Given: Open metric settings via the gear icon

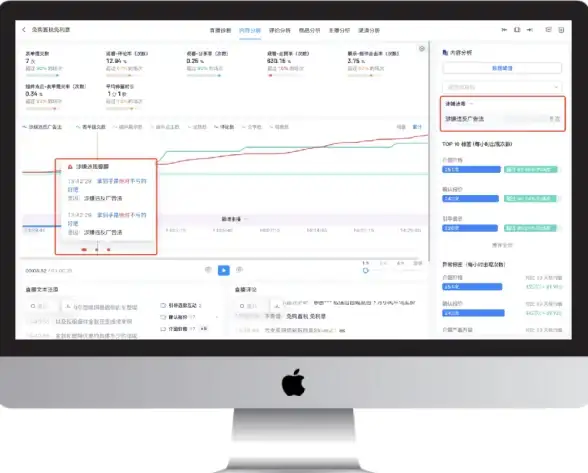Looking at the screenshot, I should tap(422, 49).
